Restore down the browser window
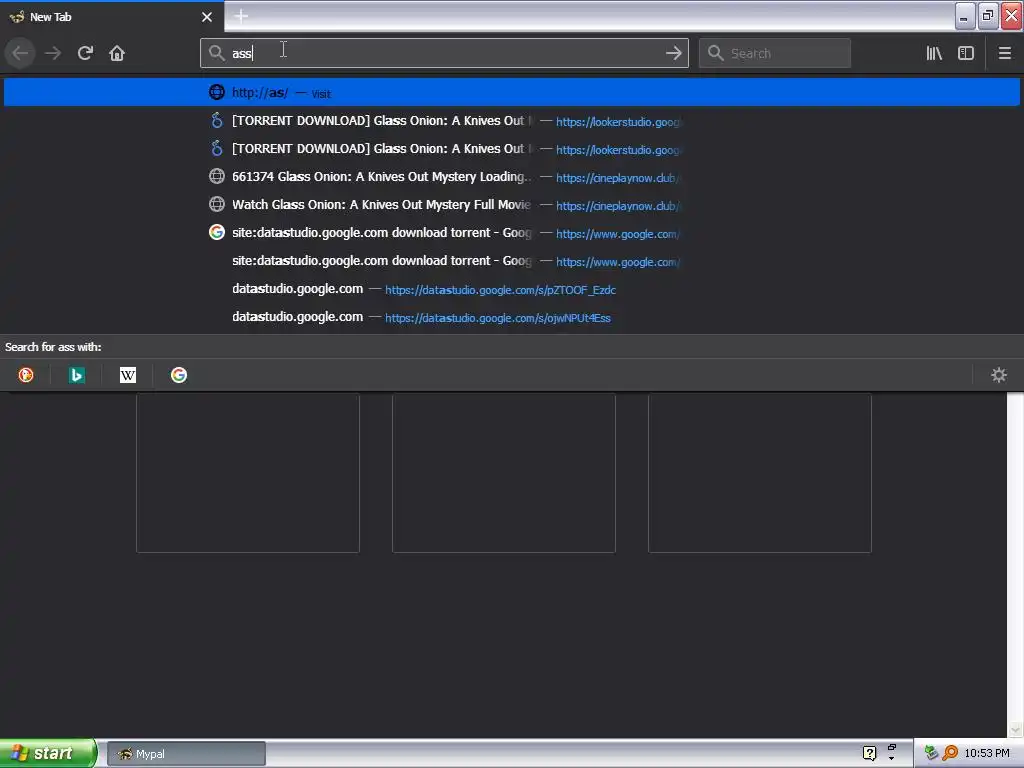 [988, 16]
